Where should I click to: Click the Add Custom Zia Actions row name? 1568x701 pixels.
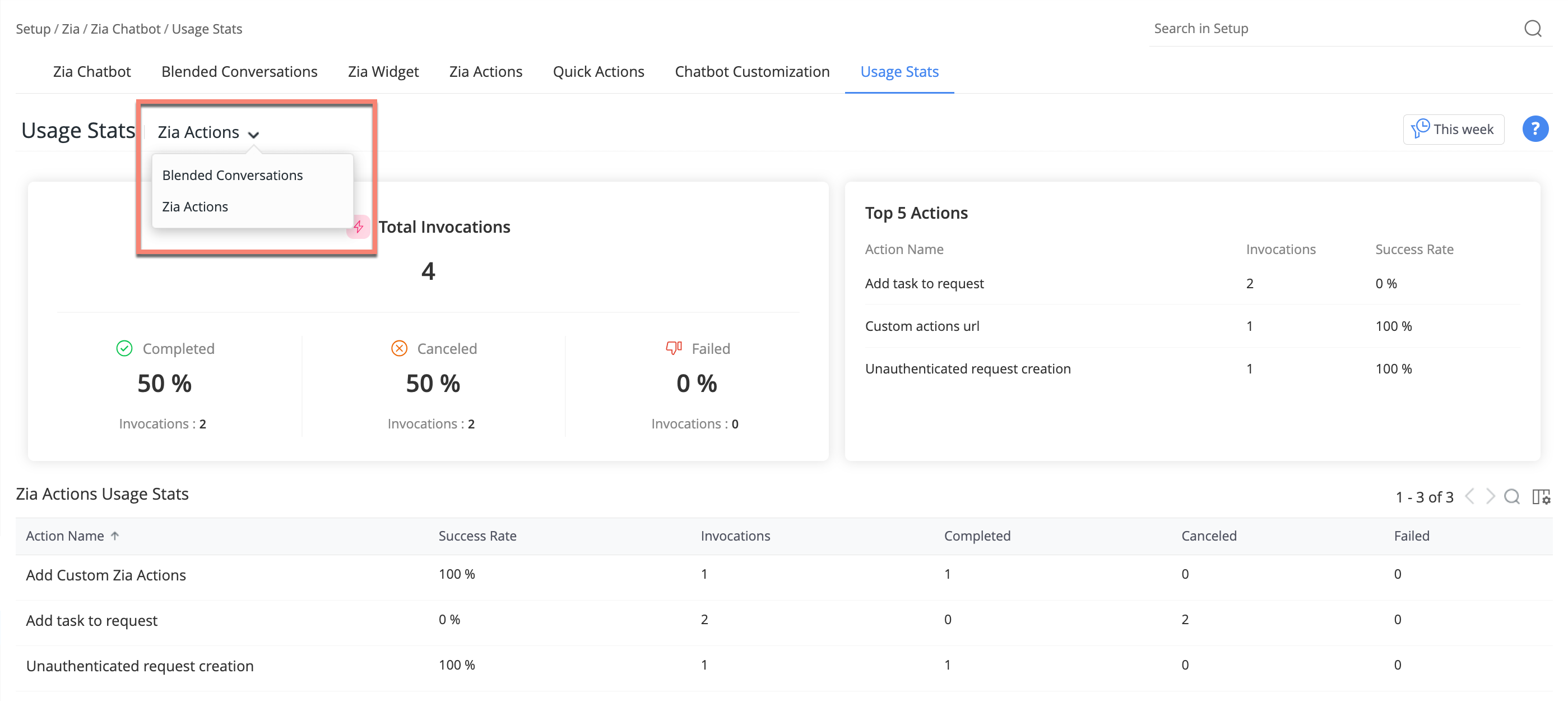pos(106,575)
